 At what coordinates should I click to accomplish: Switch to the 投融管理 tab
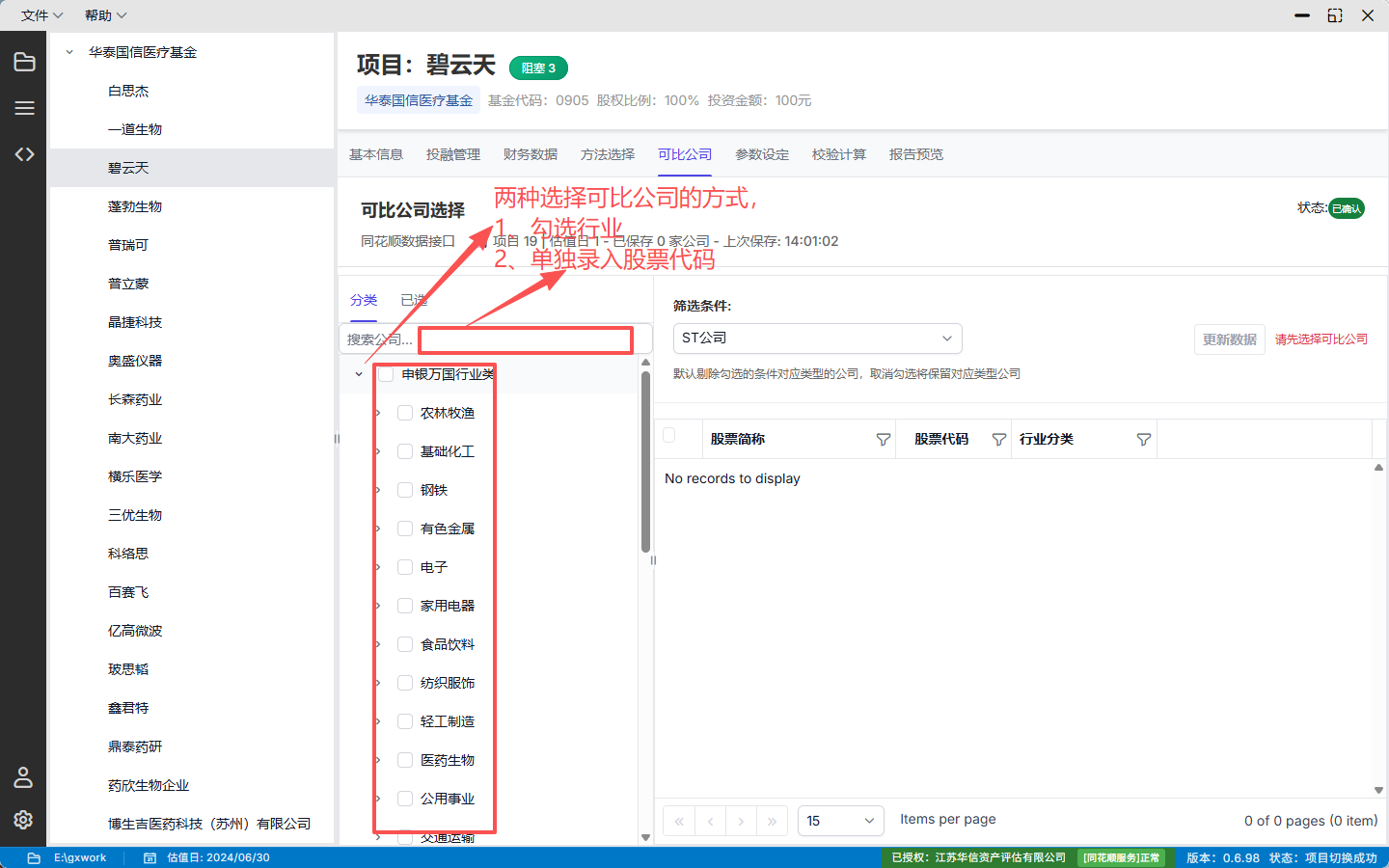453,154
